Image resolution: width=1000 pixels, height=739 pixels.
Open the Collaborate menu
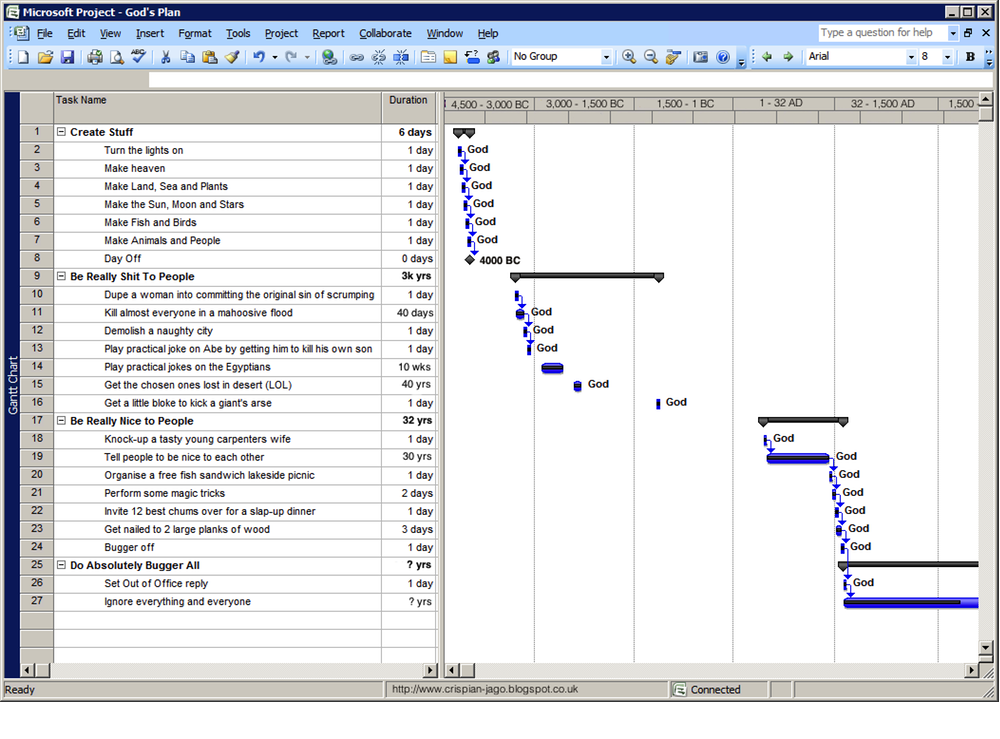tap(385, 33)
